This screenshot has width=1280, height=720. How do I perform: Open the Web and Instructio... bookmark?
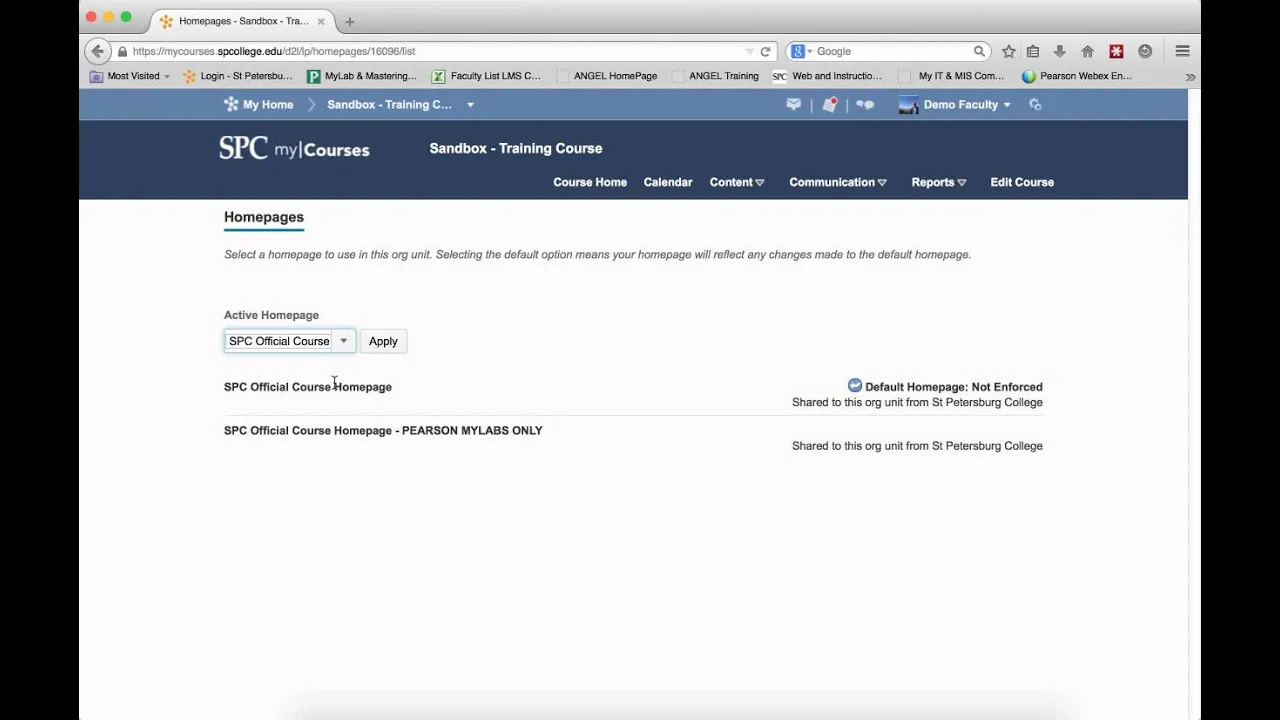(828, 76)
